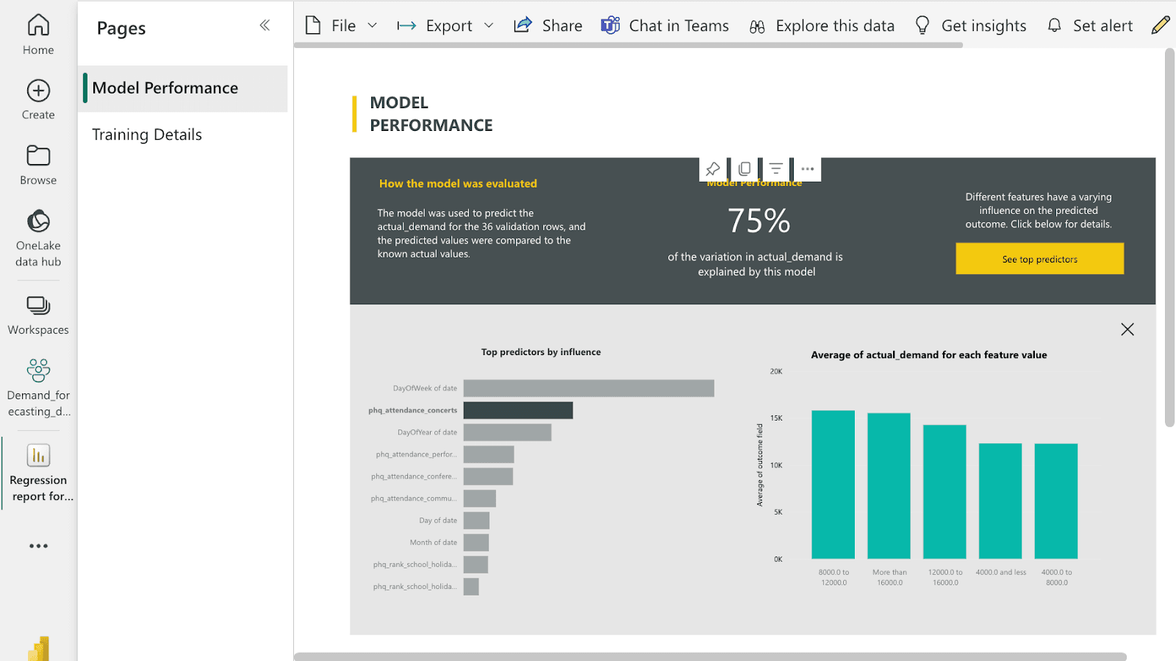Image resolution: width=1176 pixels, height=661 pixels.
Task: Select the Model Performance page
Action: tap(165, 88)
